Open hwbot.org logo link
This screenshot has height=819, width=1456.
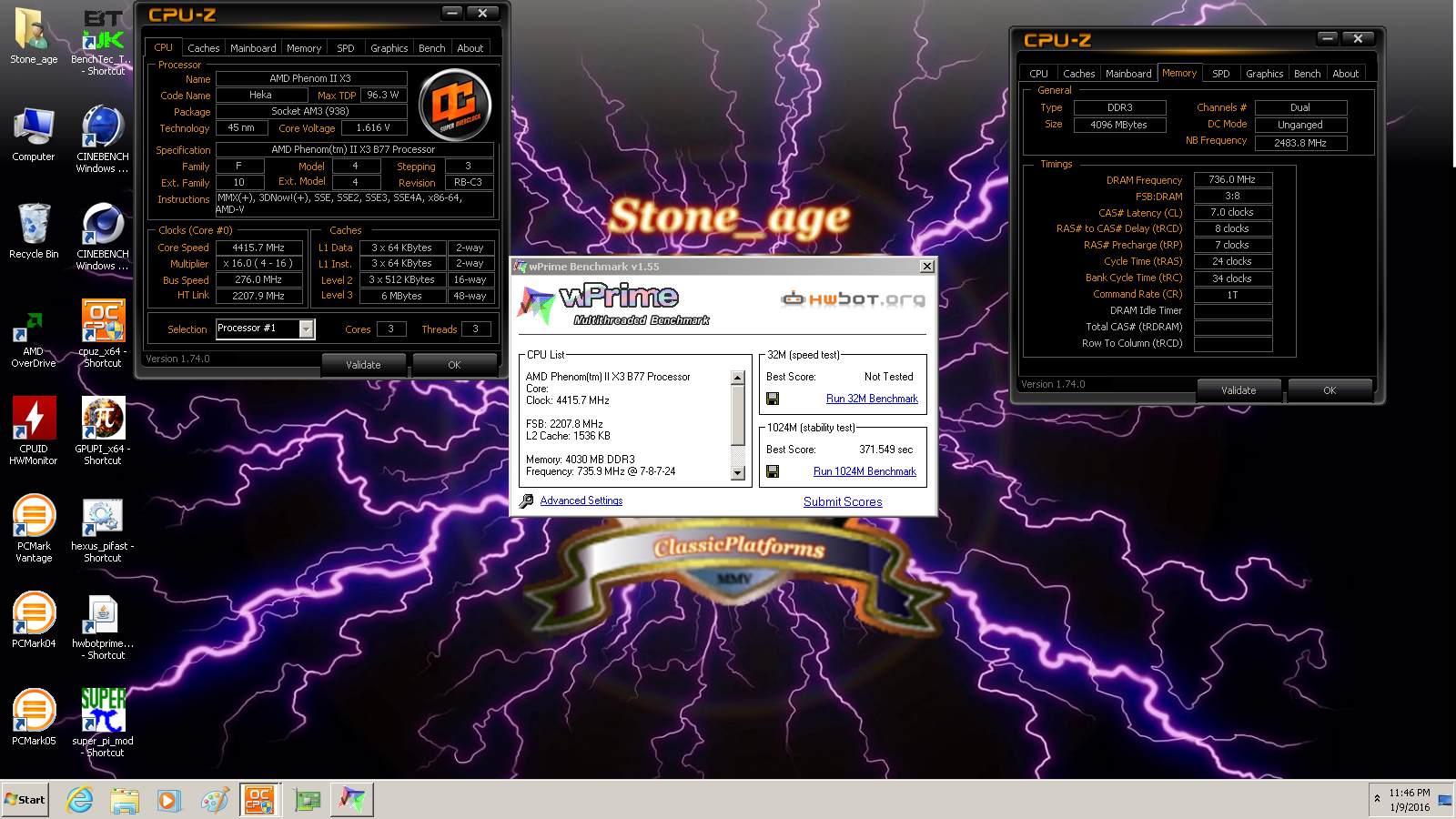point(853,298)
